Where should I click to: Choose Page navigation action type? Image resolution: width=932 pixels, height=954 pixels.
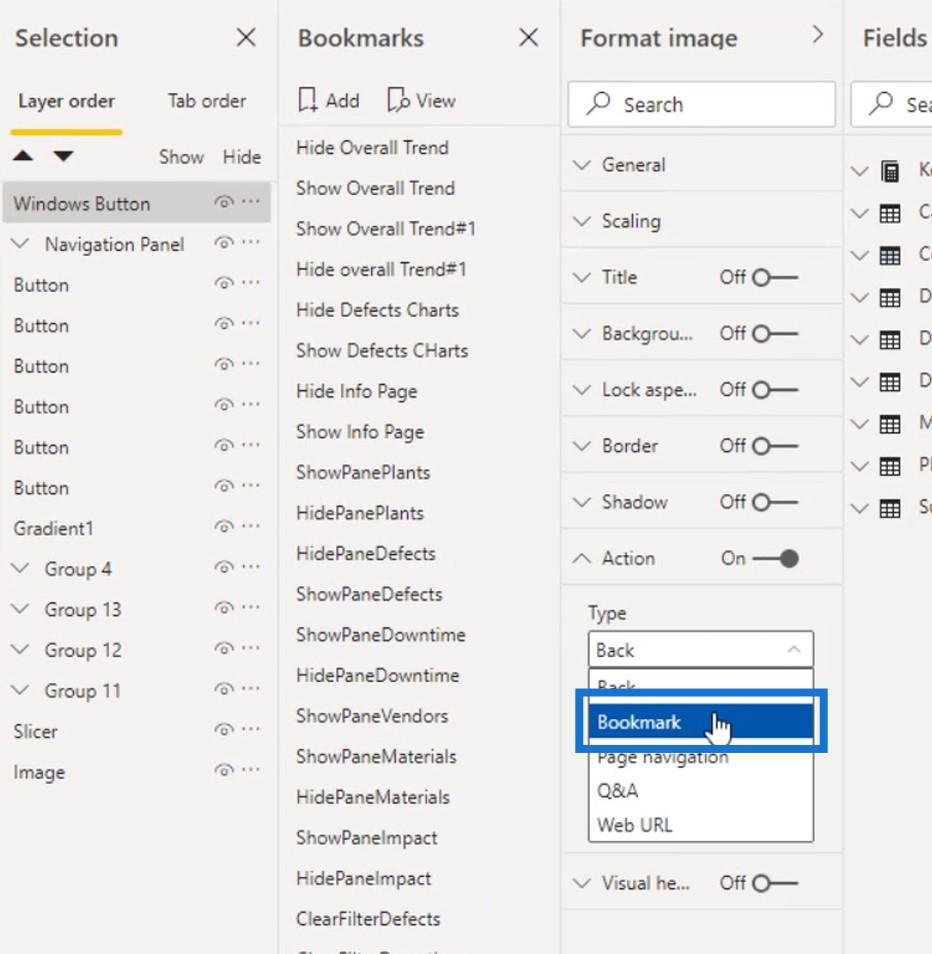click(701, 757)
